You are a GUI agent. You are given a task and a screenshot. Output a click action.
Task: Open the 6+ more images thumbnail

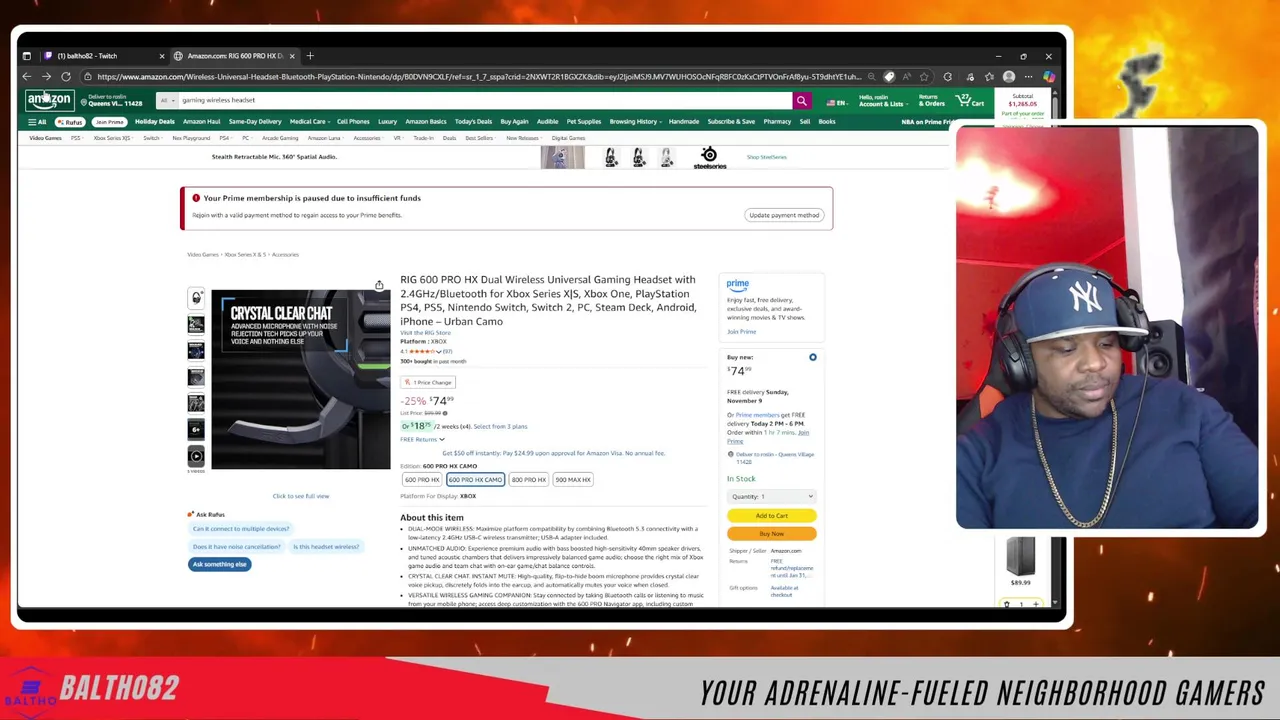tap(196, 429)
